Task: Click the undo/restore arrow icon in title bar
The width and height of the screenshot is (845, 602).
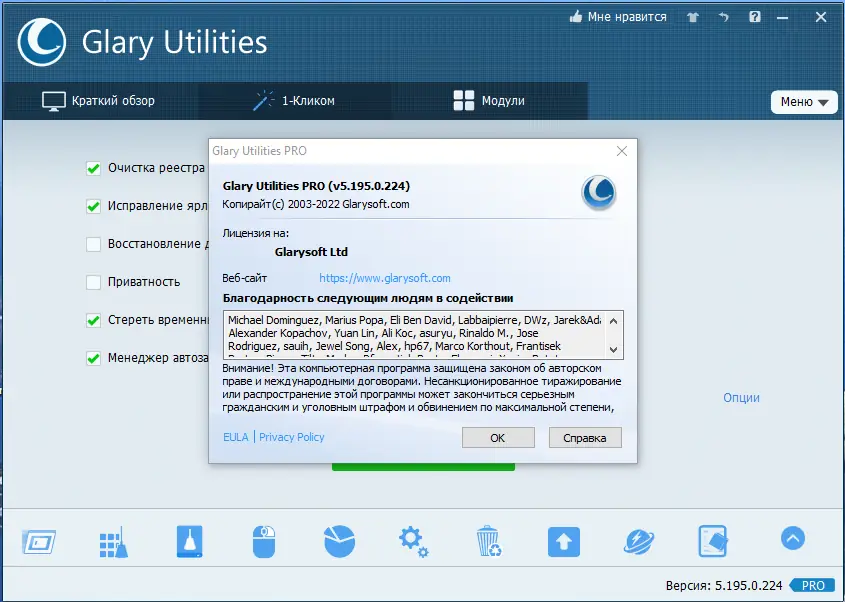Action: point(724,17)
